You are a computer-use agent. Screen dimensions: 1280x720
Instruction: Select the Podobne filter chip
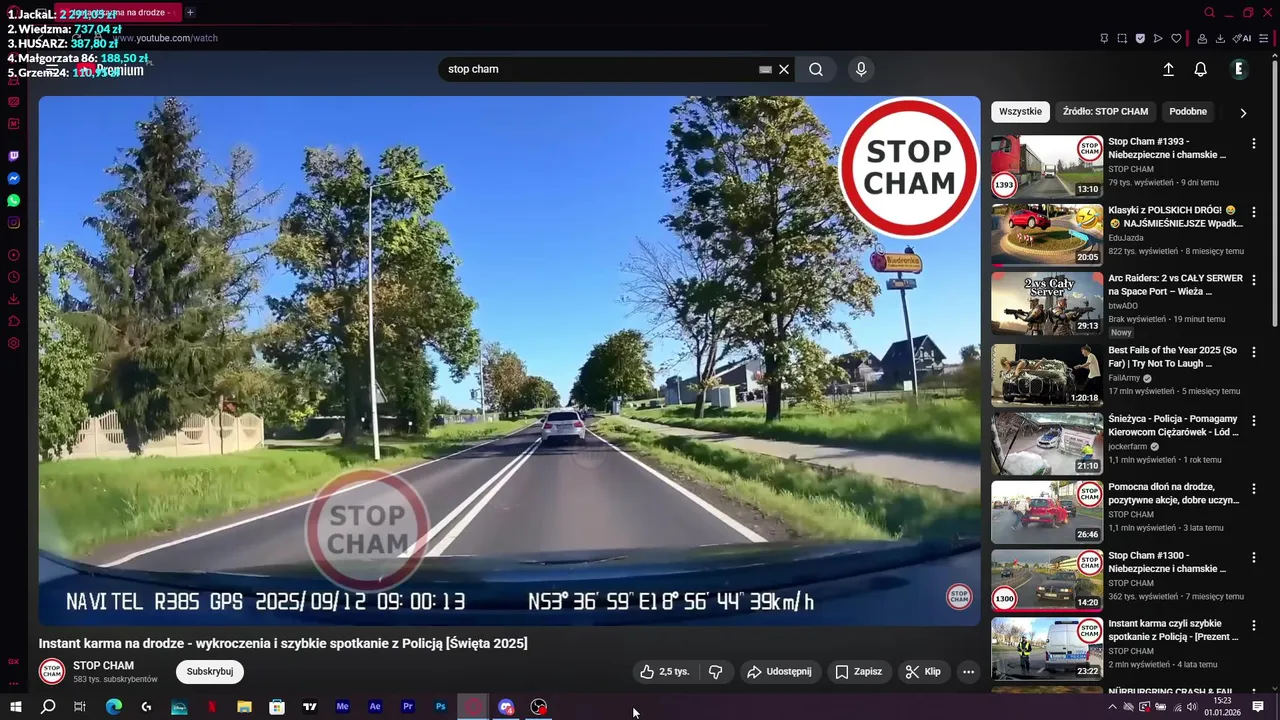(1188, 111)
